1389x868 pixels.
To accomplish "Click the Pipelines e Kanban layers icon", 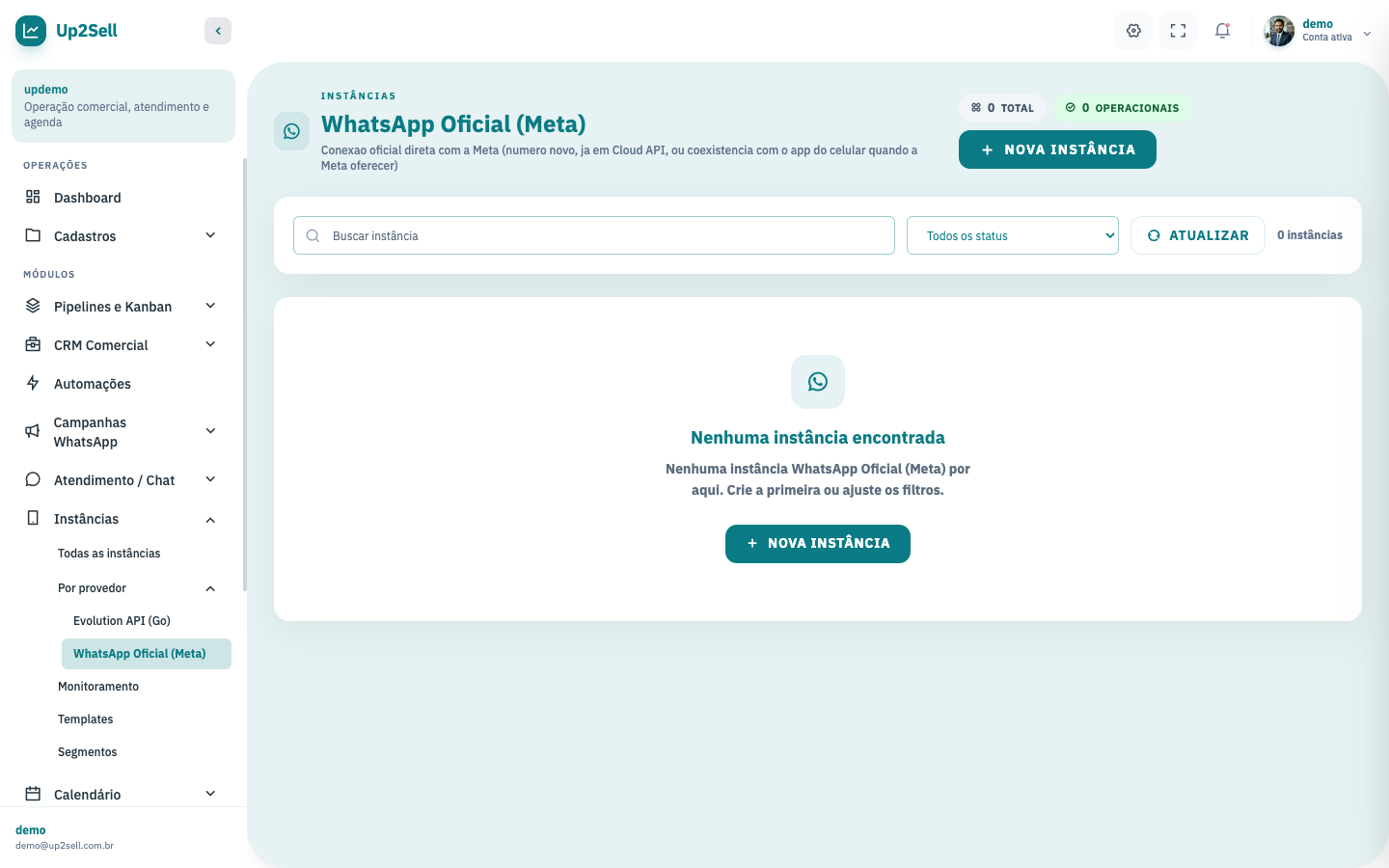I will click(x=33, y=306).
